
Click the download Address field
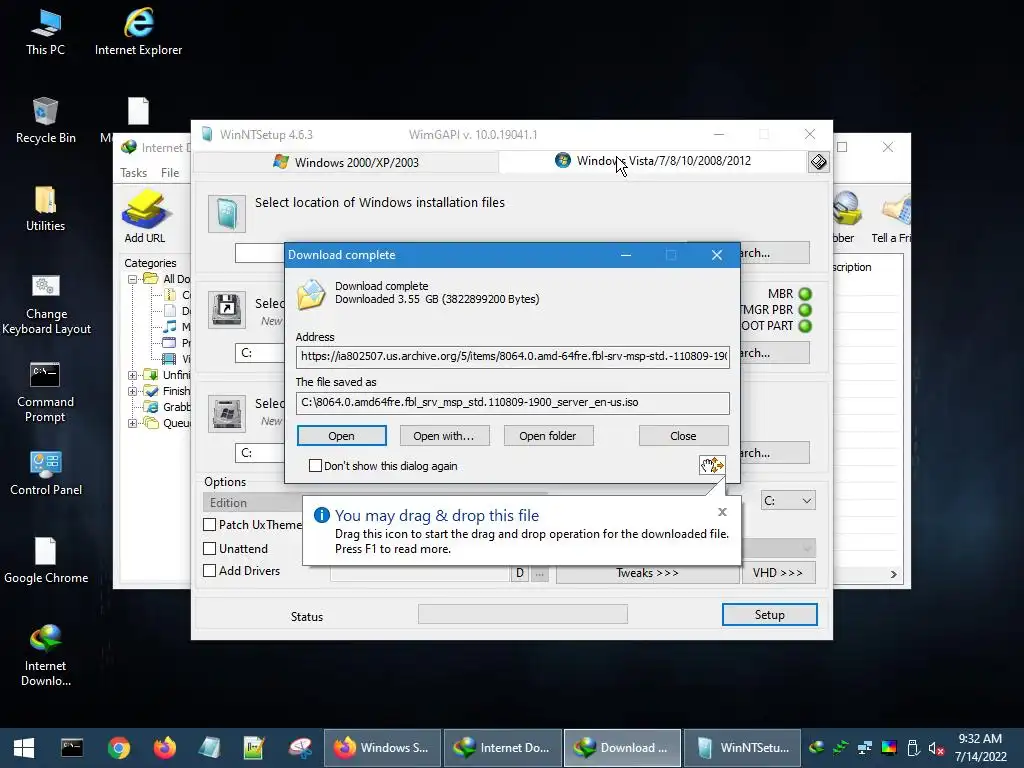pyautogui.click(x=513, y=357)
